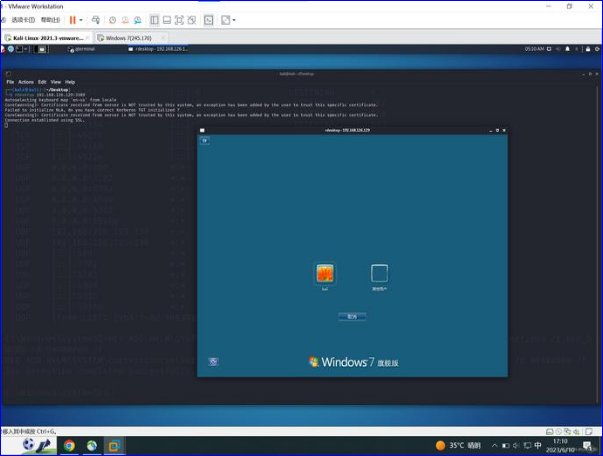Screen dimensions: 603x456
Task: Click the take snapshot clock icon
Action: 112,19
